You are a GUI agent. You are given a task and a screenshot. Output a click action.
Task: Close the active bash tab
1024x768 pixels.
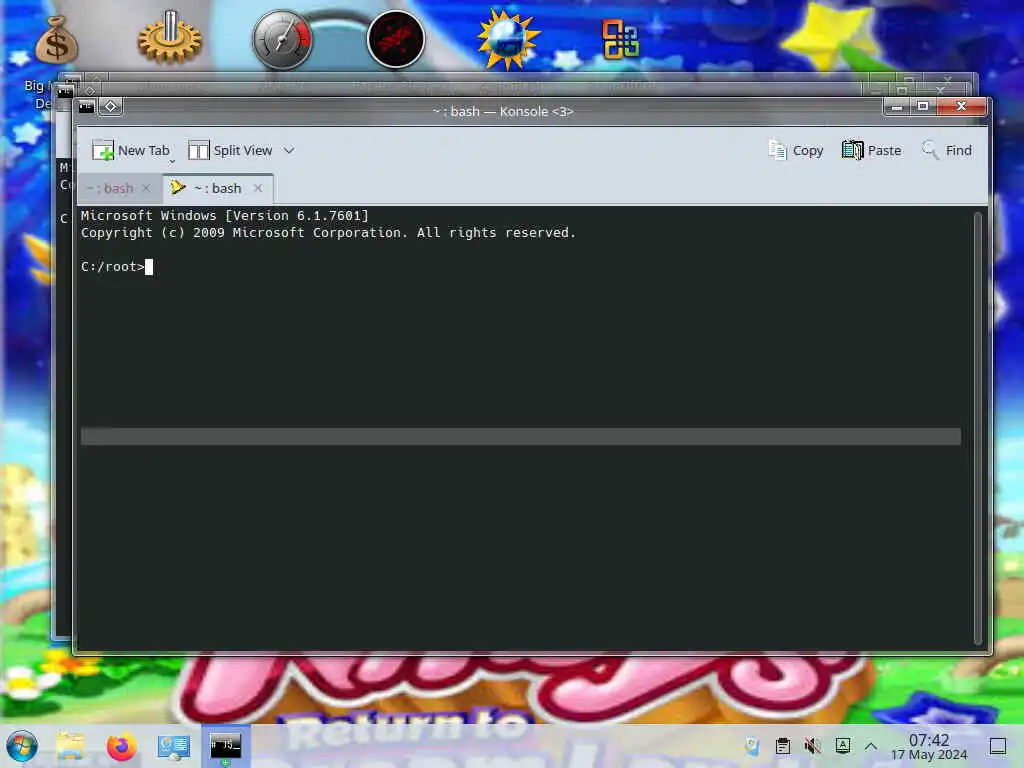(x=258, y=188)
